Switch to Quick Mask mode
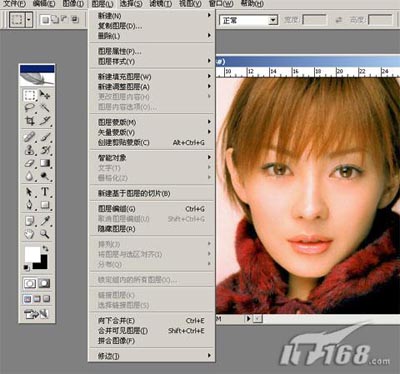The height and width of the screenshot is (374, 400). point(44,283)
